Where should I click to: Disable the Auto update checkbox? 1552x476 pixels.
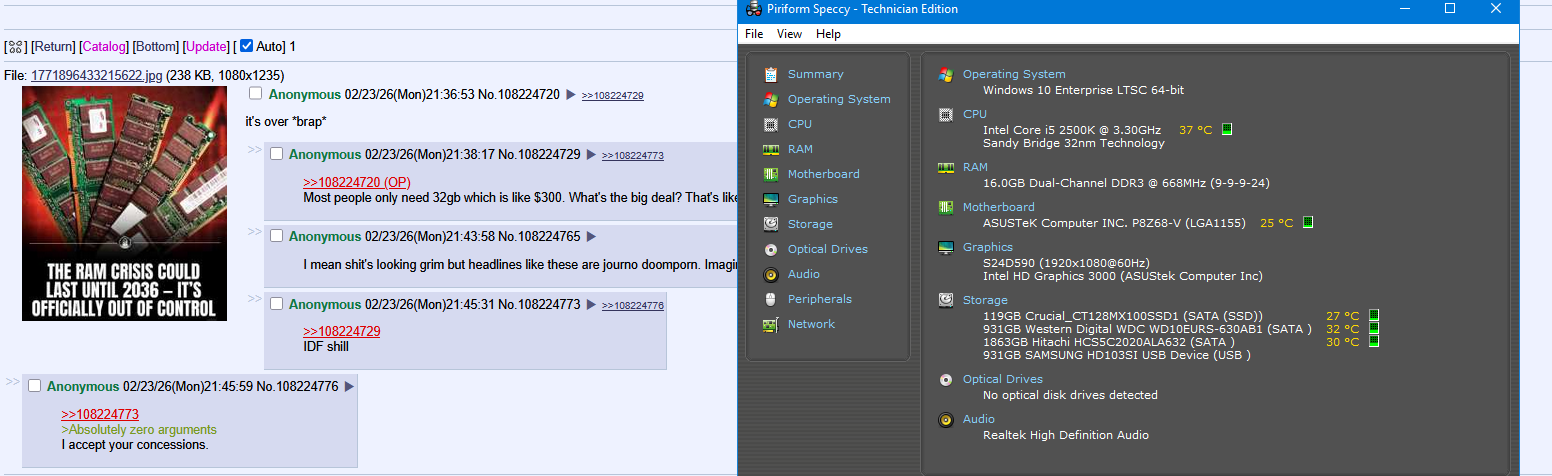click(247, 46)
